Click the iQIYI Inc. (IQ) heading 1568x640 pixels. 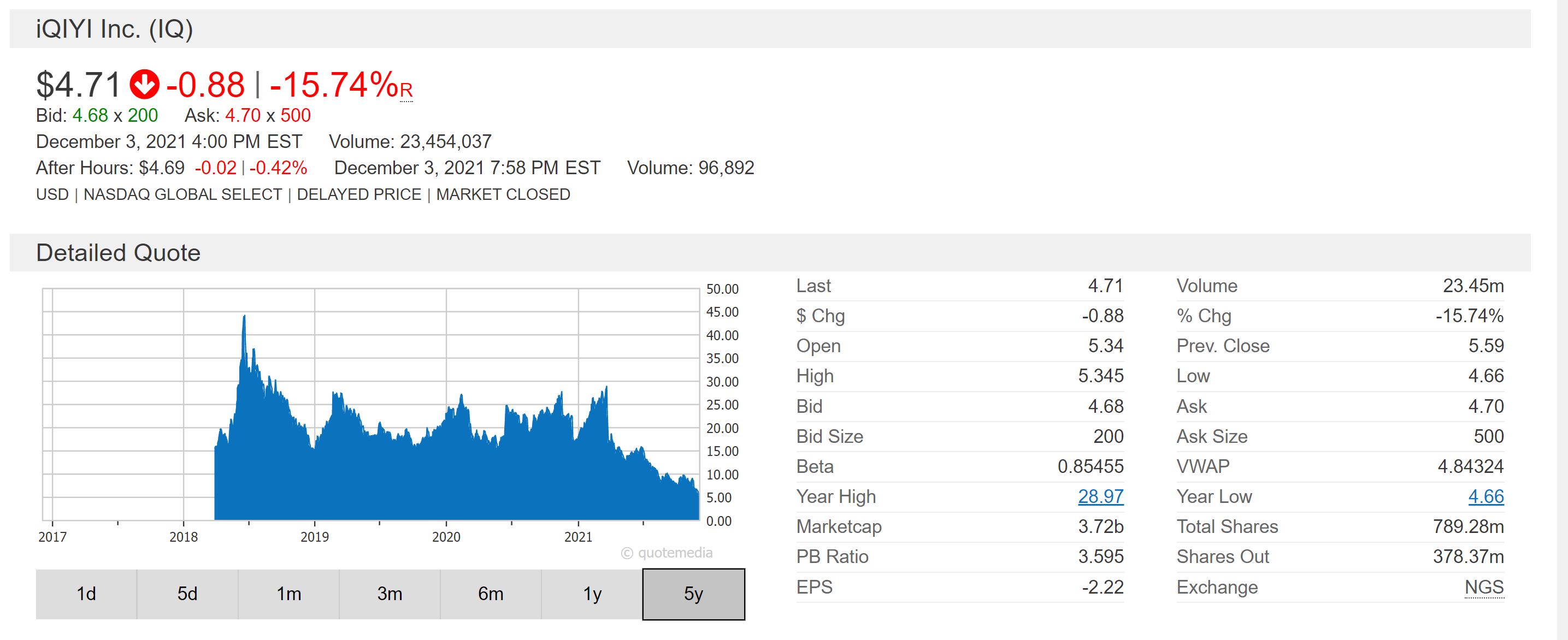114,29
